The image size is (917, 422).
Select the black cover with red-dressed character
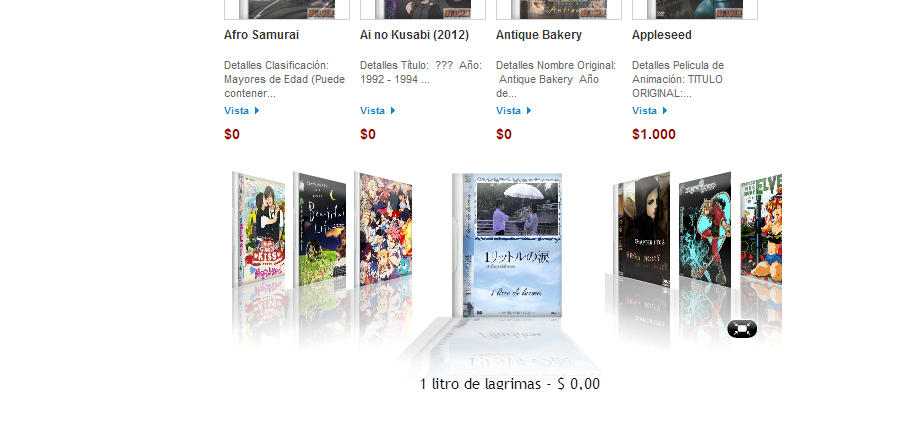pos(705,229)
